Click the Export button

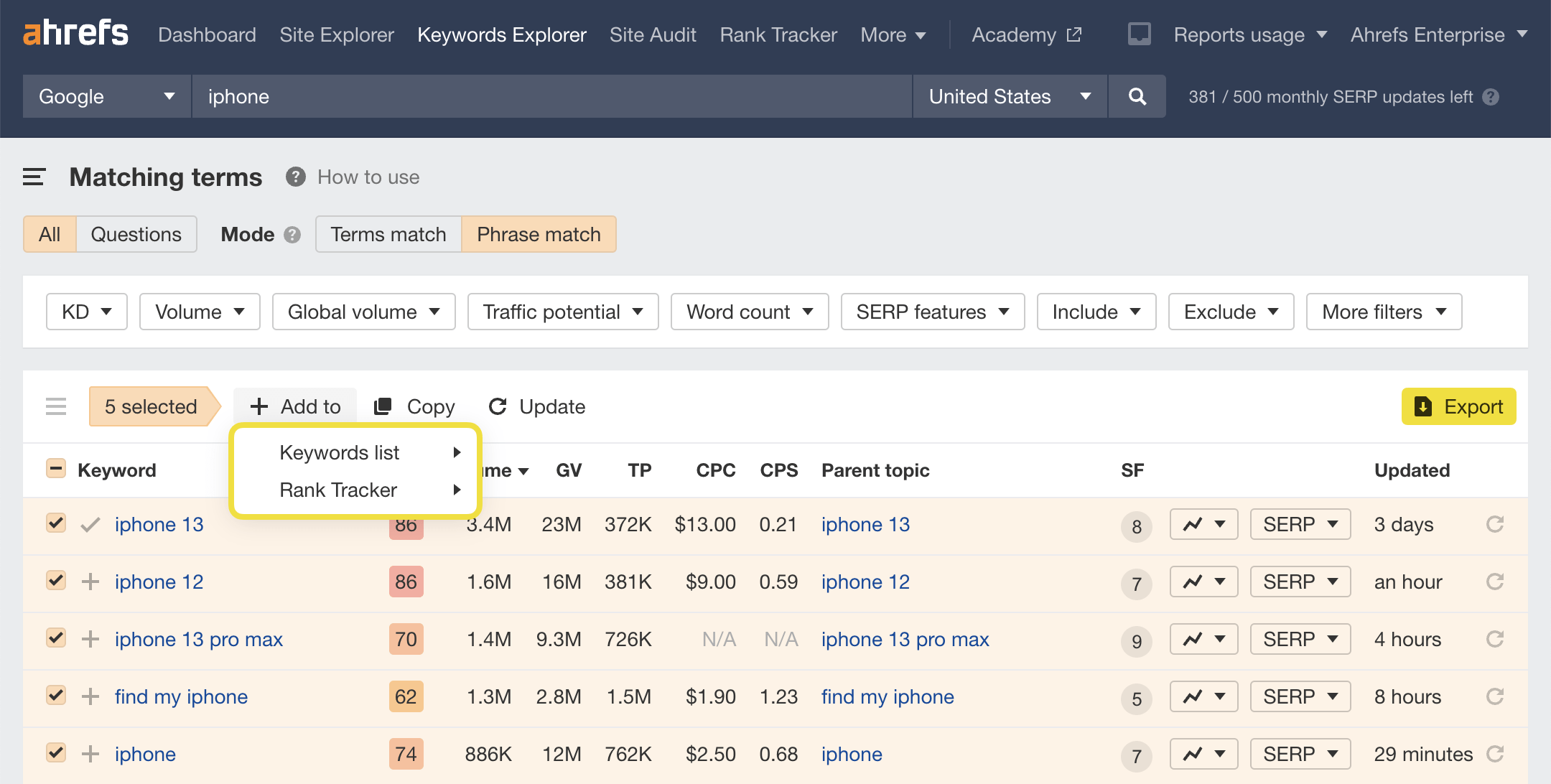[x=1458, y=406]
